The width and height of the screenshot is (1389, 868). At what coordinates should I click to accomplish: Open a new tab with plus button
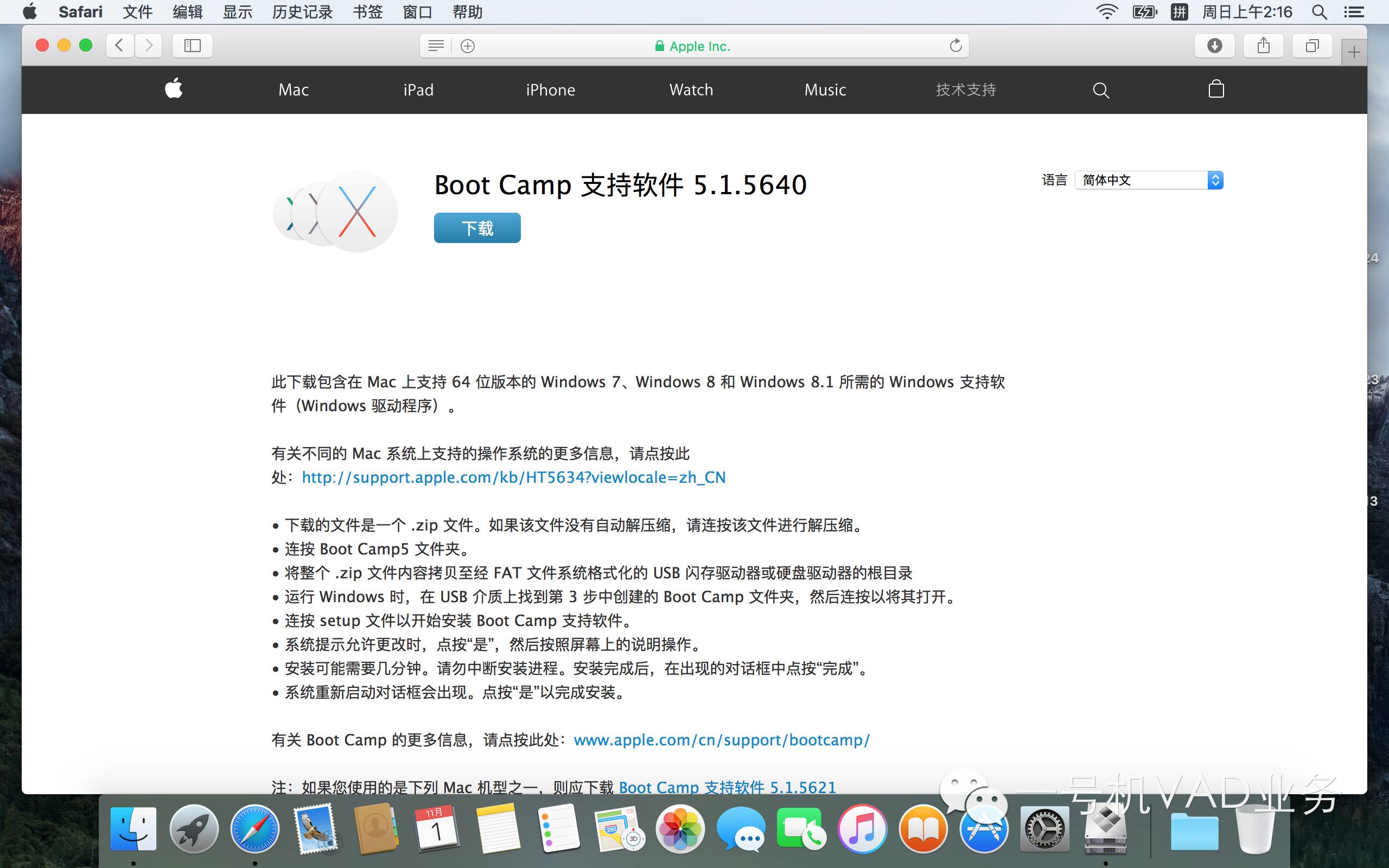coord(1353,53)
